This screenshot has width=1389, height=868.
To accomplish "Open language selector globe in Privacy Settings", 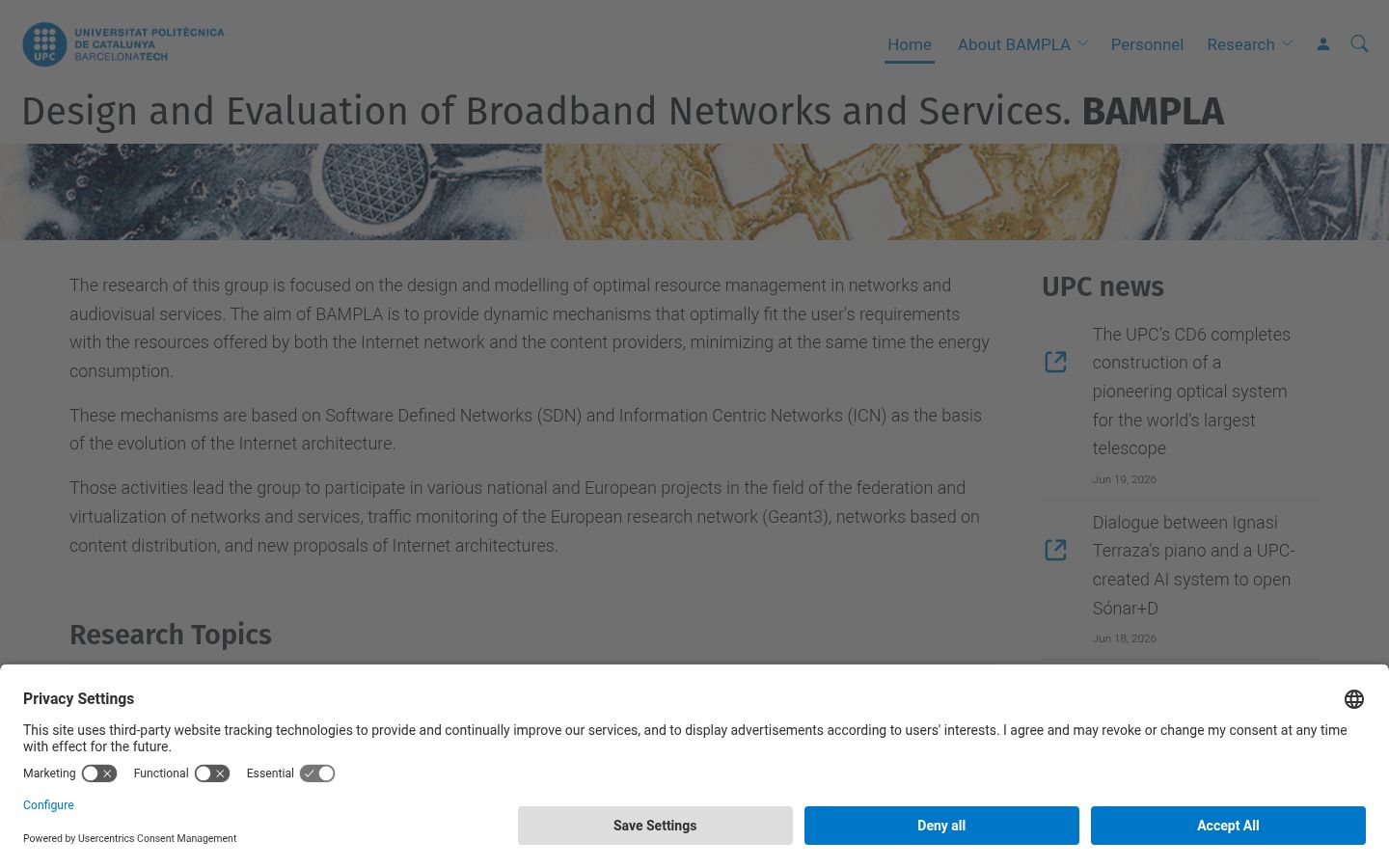I will coord(1354,699).
